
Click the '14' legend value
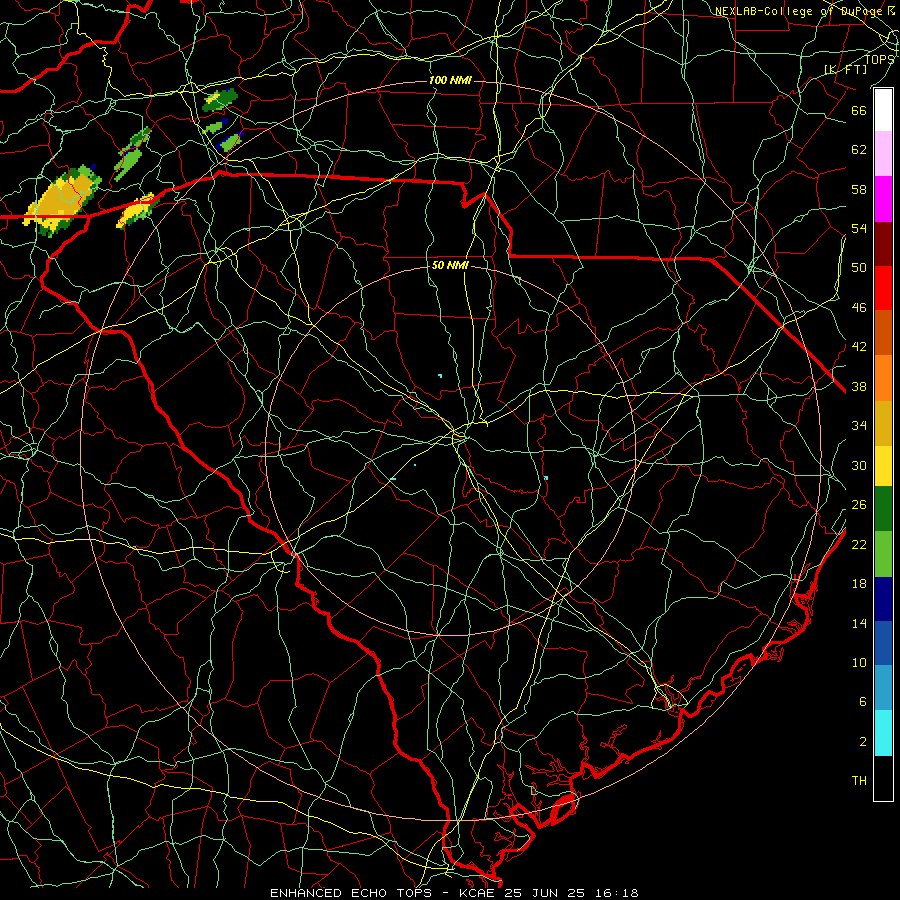click(859, 623)
